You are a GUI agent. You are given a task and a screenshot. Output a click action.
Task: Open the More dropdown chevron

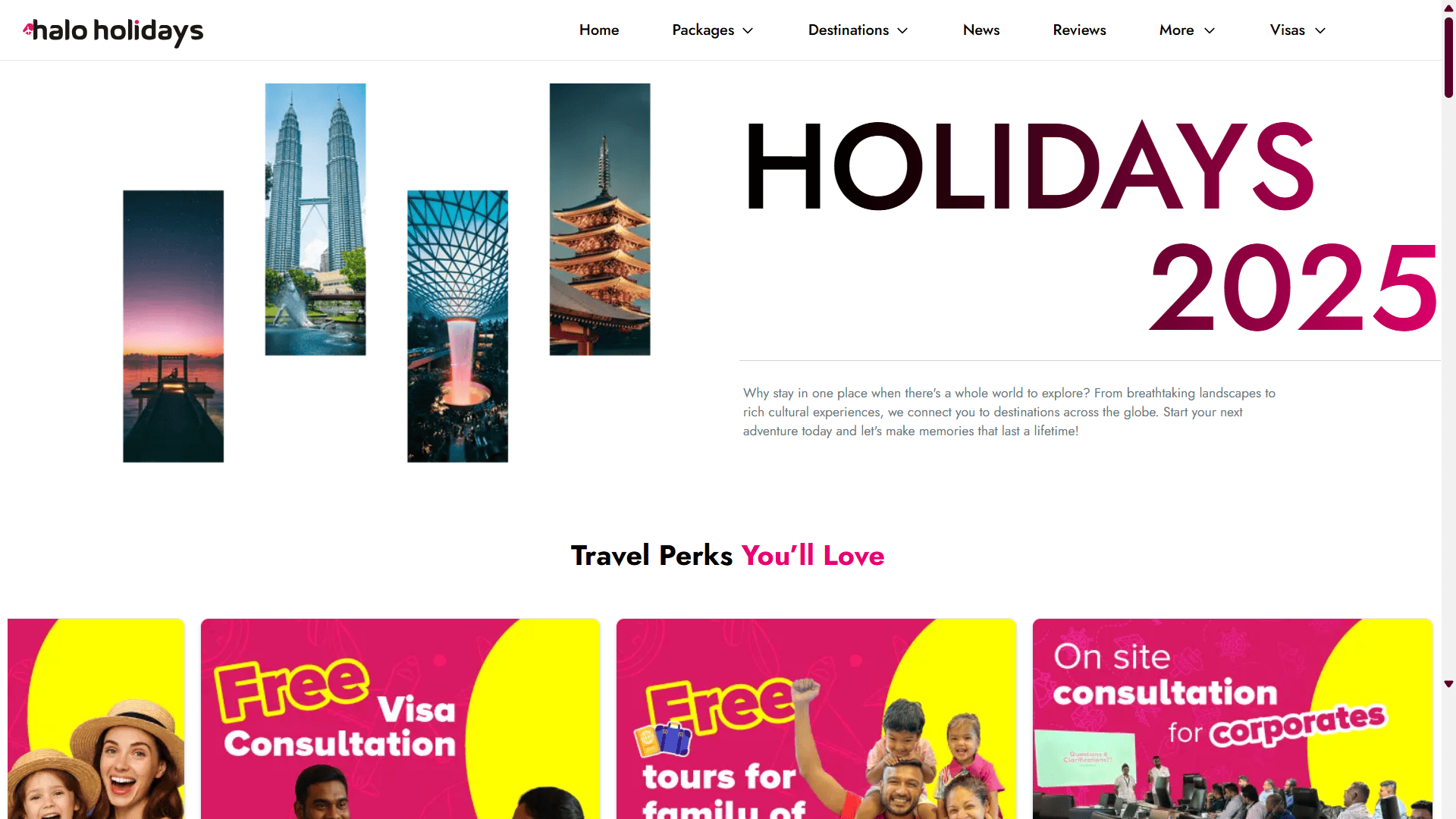point(1210,30)
